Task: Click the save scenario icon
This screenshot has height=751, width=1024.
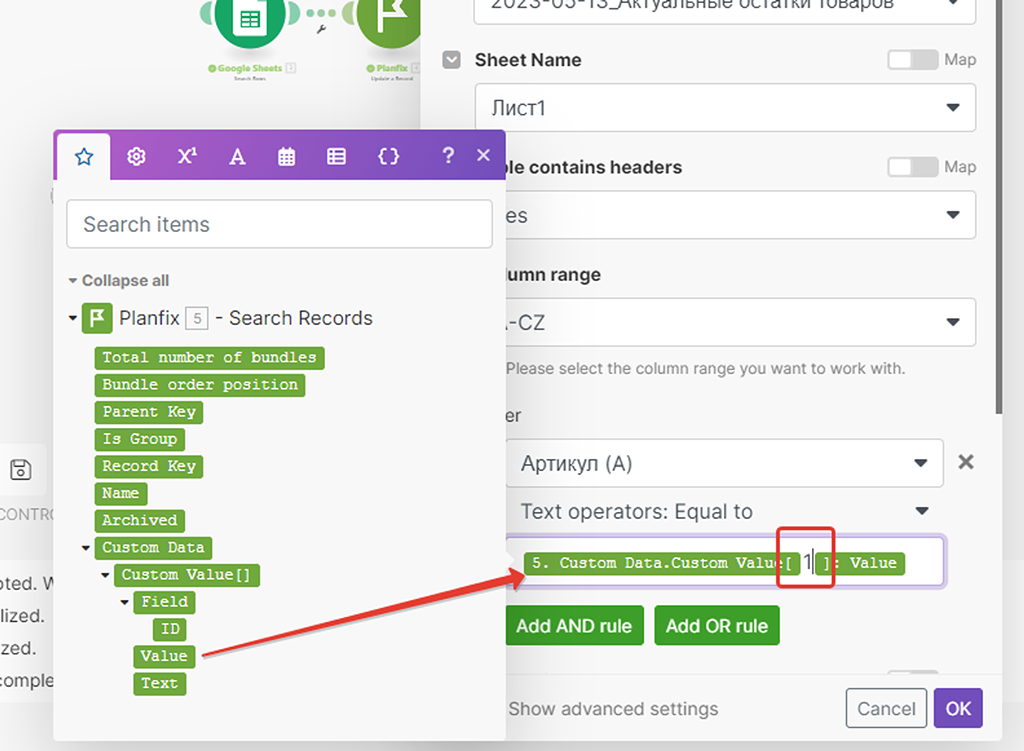Action: pyautogui.click(x=20, y=470)
